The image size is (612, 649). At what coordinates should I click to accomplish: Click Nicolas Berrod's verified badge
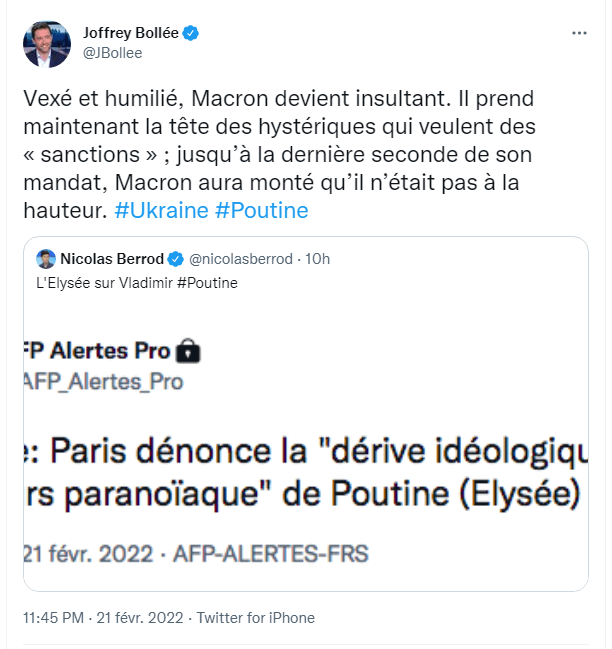174,260
